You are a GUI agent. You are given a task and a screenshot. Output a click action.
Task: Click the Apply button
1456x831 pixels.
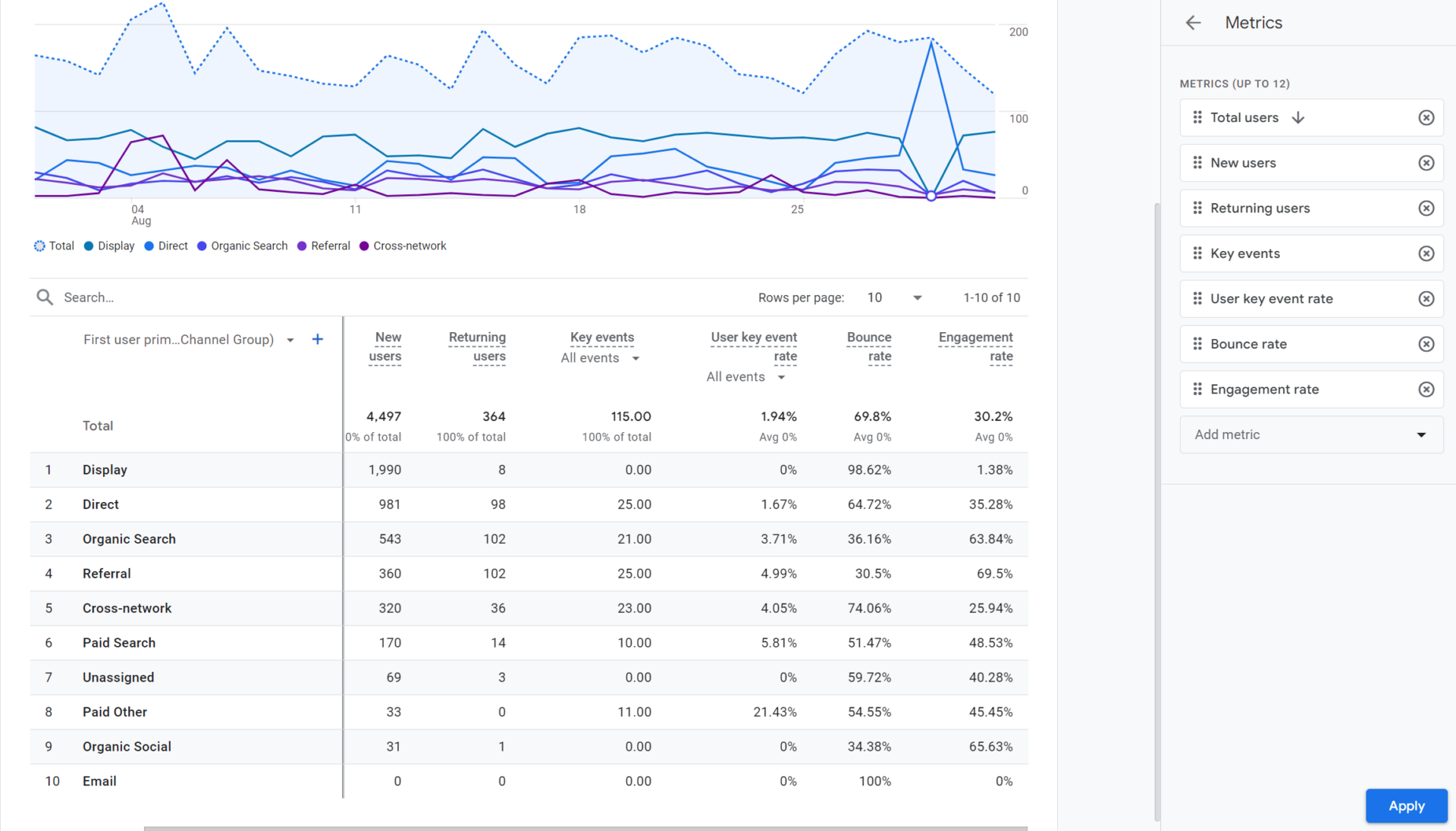point(1406,806)
